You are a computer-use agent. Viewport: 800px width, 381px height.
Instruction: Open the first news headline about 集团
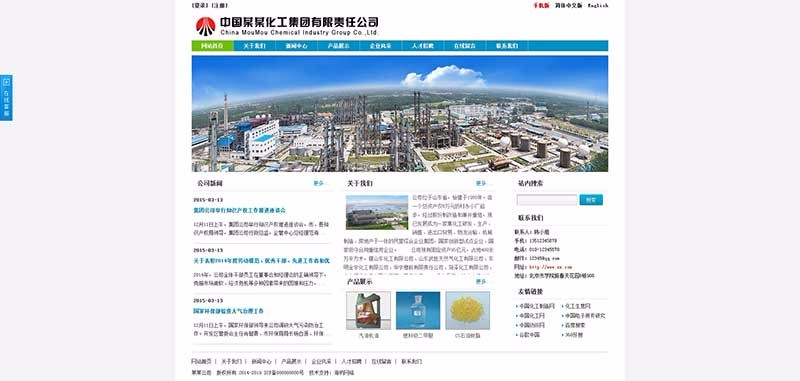tap(239, 210)
